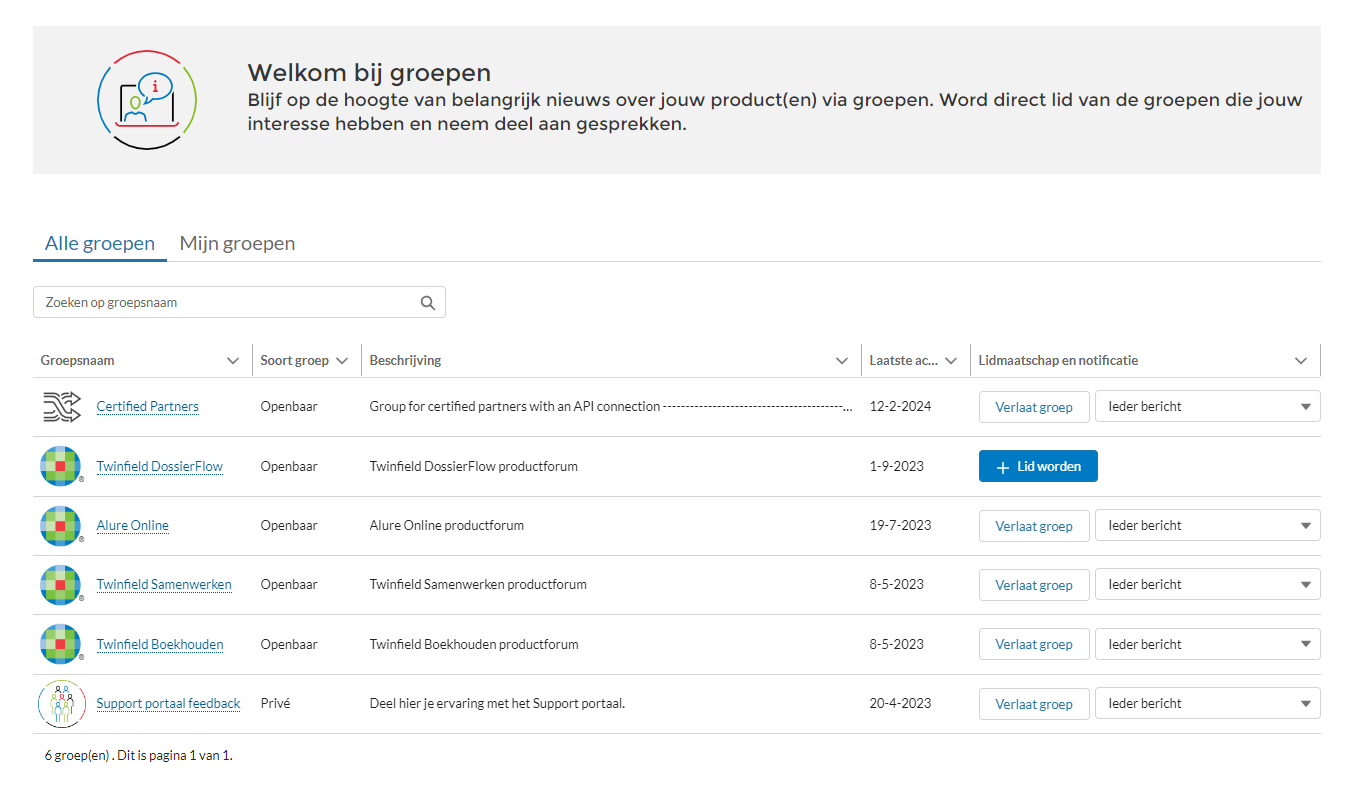Click the Twinfield Boekhouden group logo

click(60, 644)
